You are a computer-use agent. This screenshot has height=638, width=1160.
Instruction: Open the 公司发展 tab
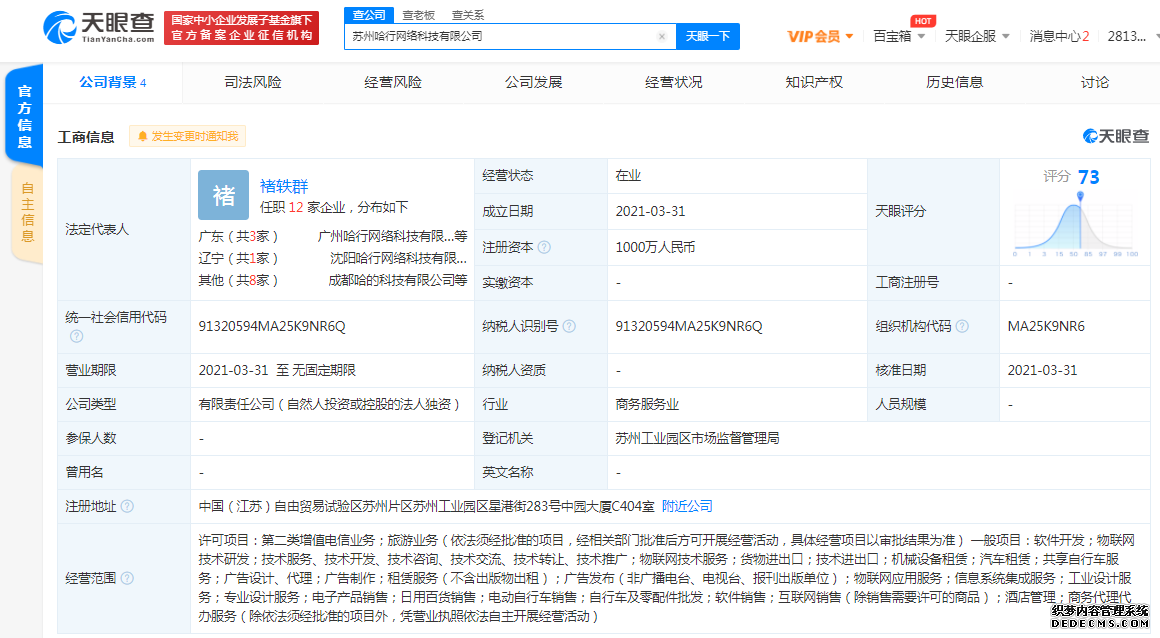point(533,82)
